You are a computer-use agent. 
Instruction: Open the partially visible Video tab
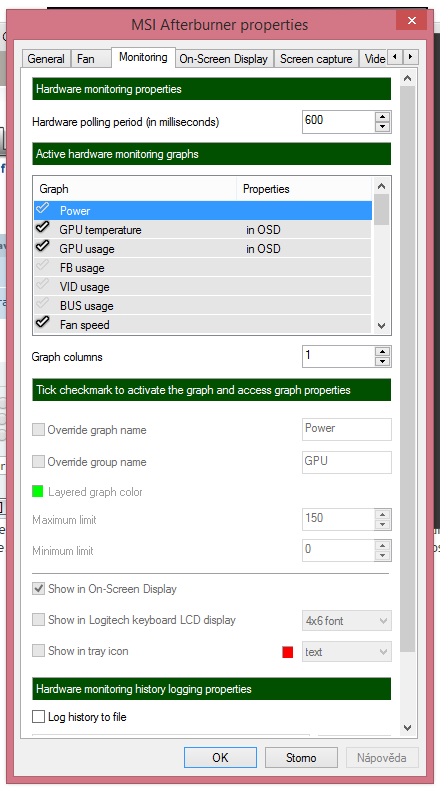[x=374, y=59]
